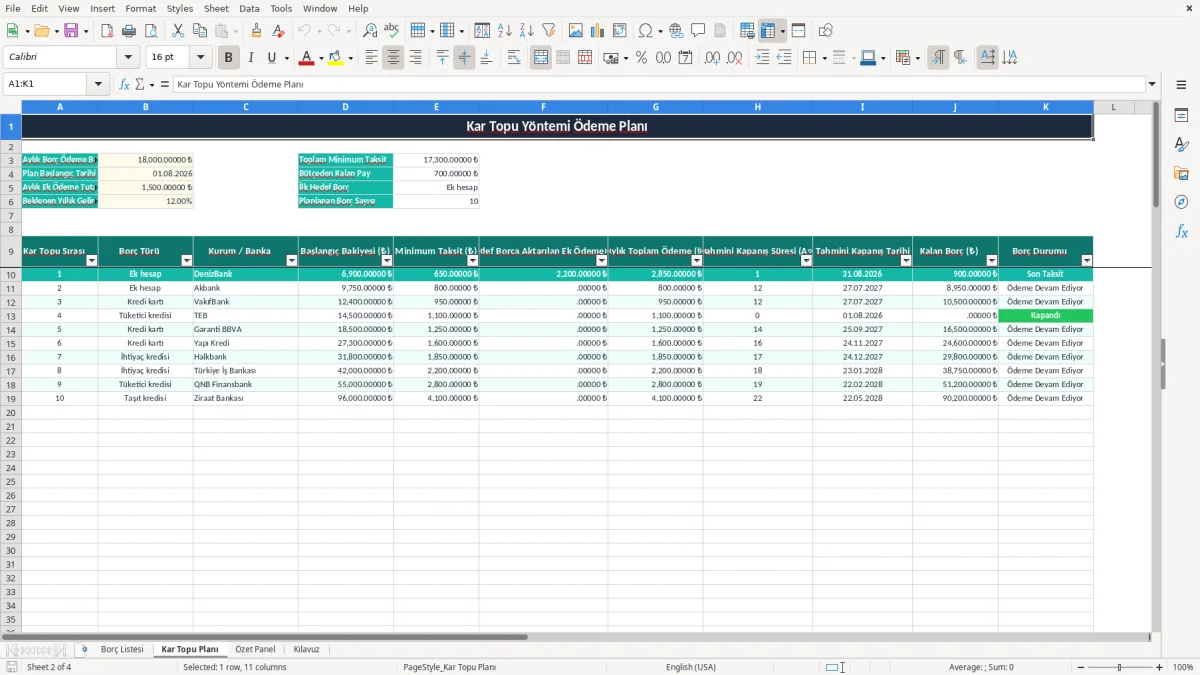Viewport: 1200px width, 675px height.
Task: Click the Open folder icon
Action: coord(41,31)
